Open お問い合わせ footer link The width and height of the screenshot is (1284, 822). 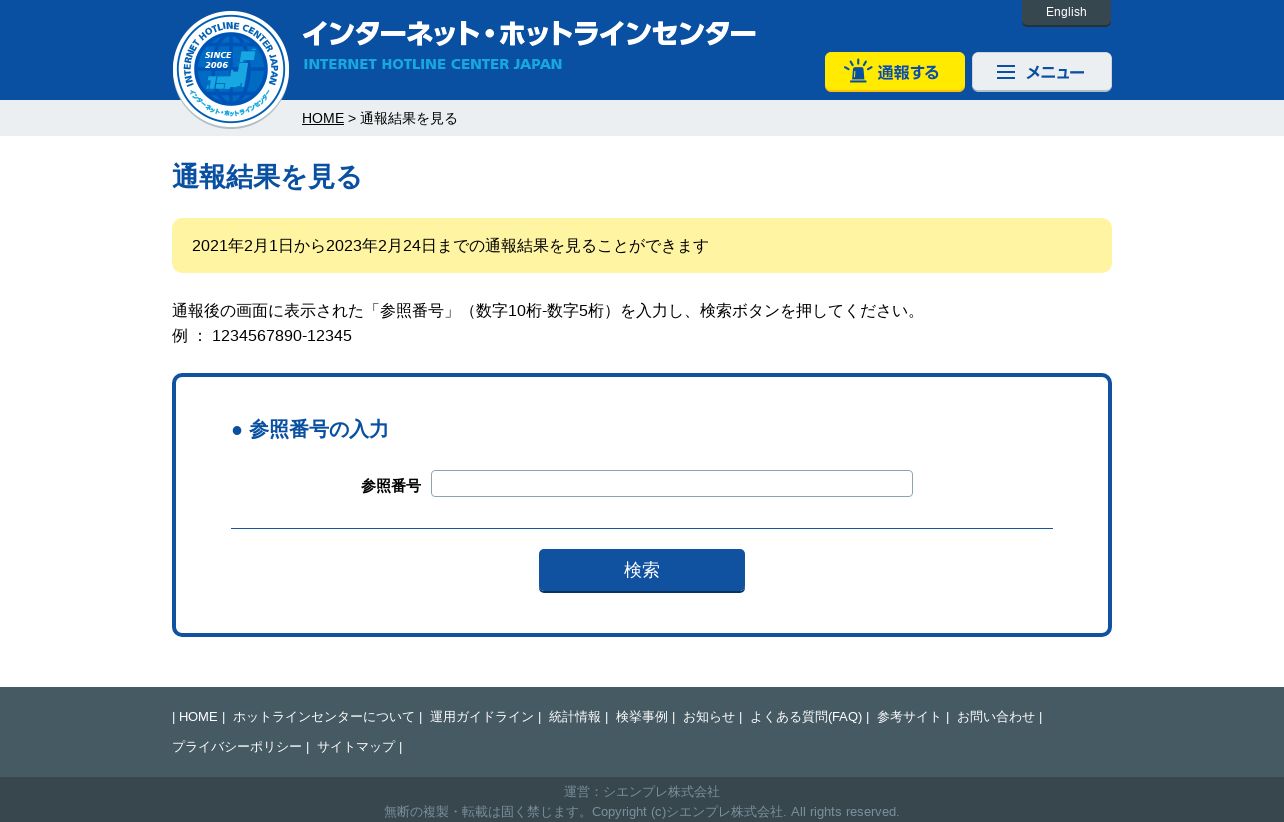coord(996,717)
